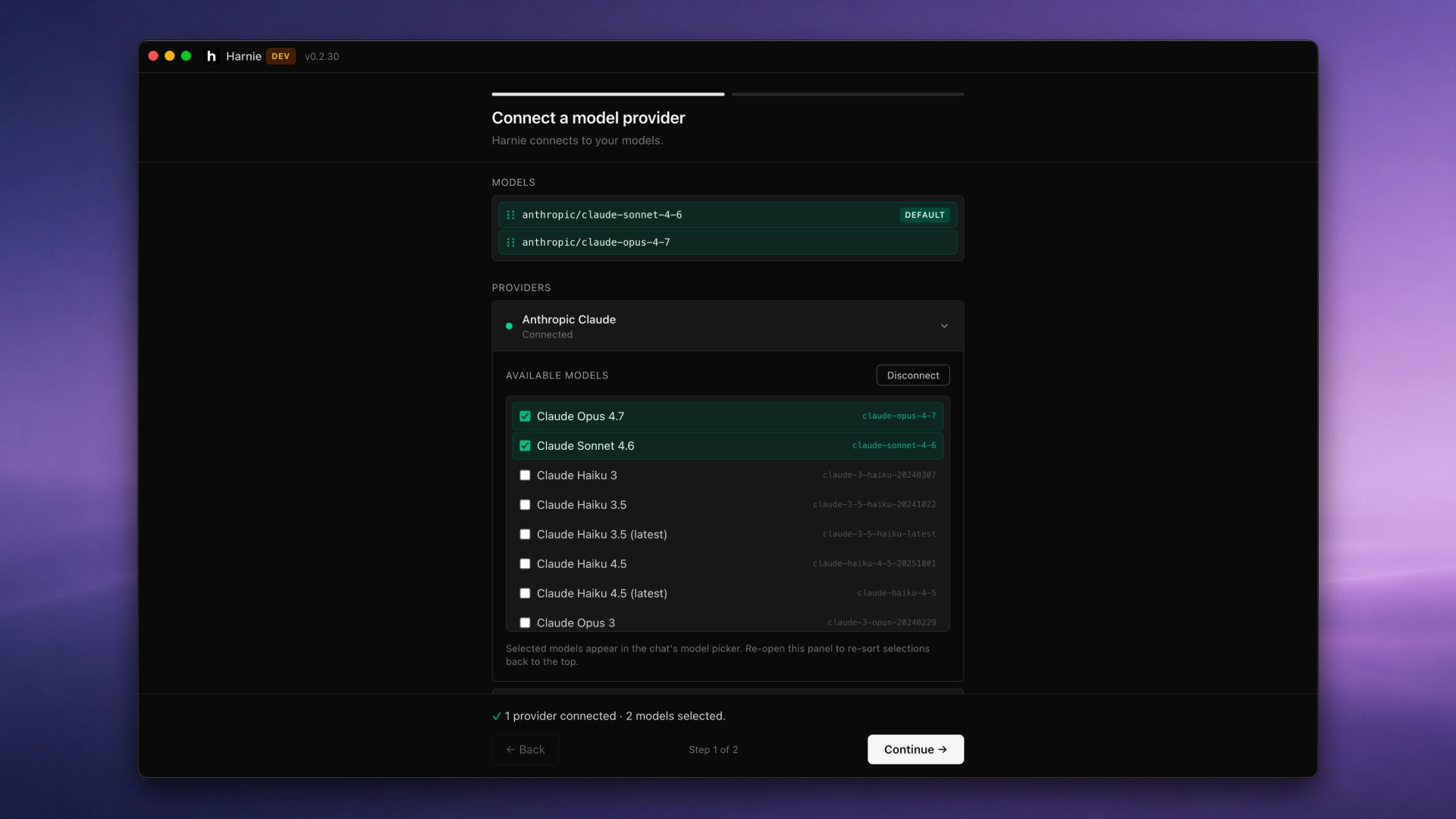The width and height of the screenshot is (1456, 819).
Task: Uncheck the Claude Opus 4.7 checkbox
Action: [525, 416]
